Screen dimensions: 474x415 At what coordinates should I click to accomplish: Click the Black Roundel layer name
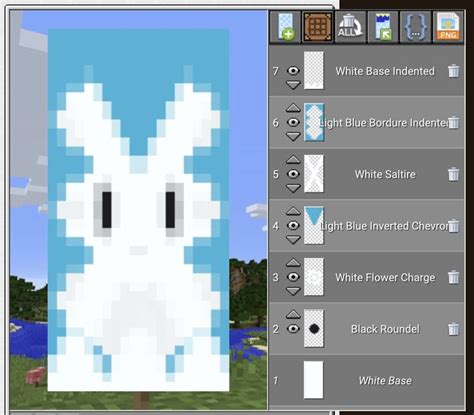pos(385,329)
